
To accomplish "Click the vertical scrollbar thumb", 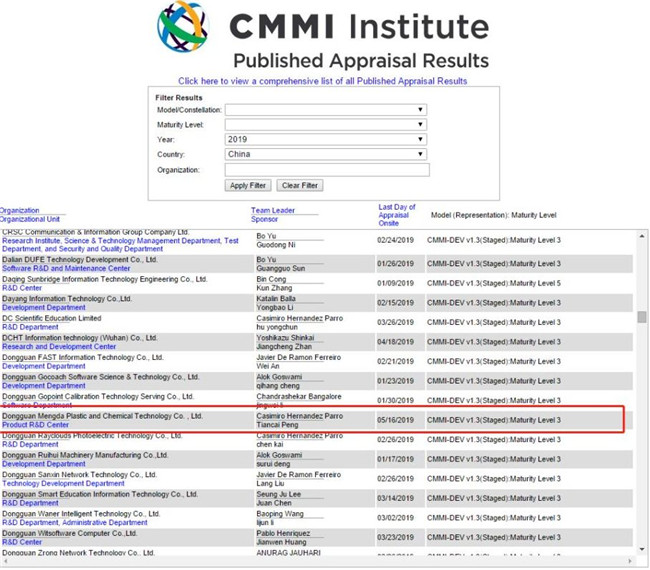I will (642, 317).
